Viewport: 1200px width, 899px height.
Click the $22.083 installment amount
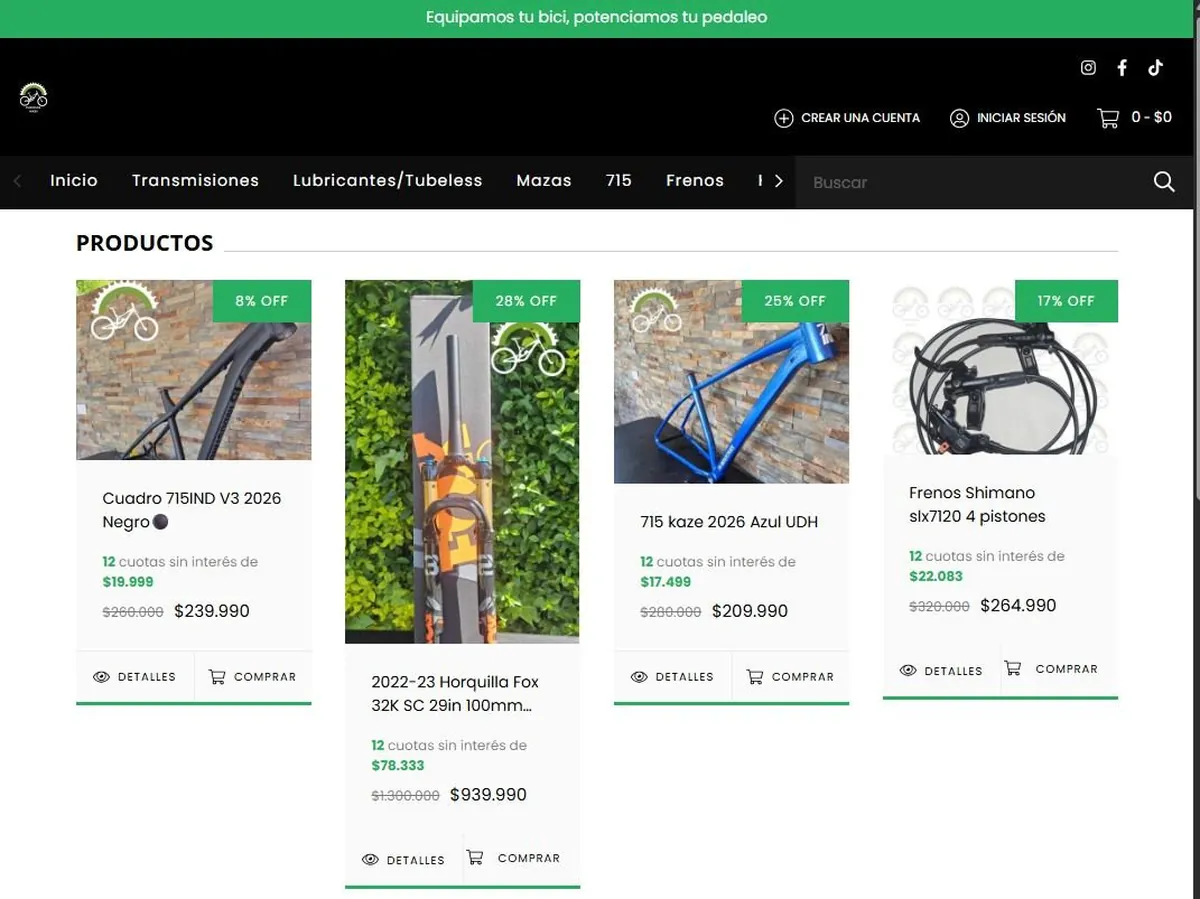point(936,576)
